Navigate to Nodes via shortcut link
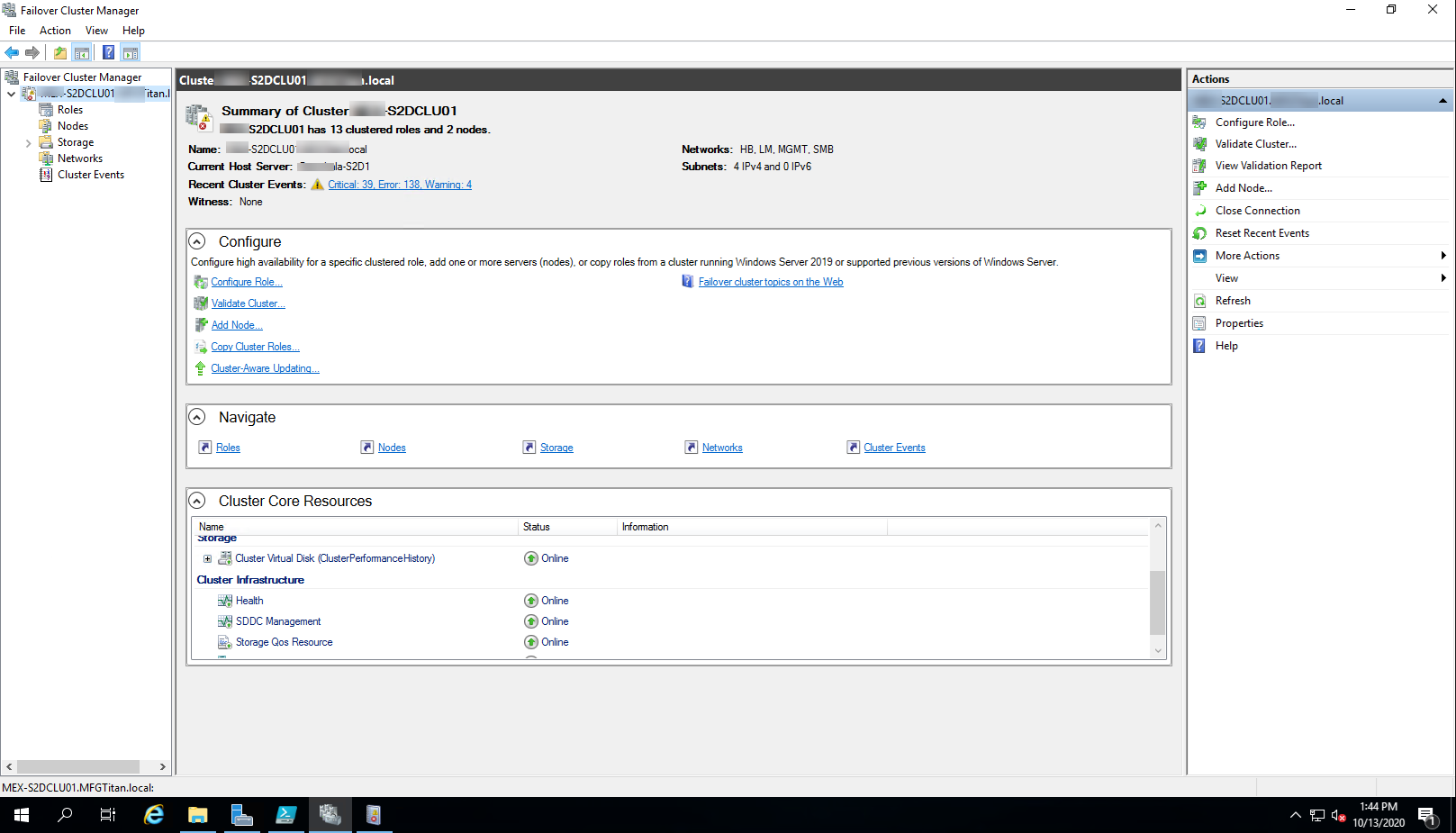This screenshot has height=833, width=1456. point(392,448)
